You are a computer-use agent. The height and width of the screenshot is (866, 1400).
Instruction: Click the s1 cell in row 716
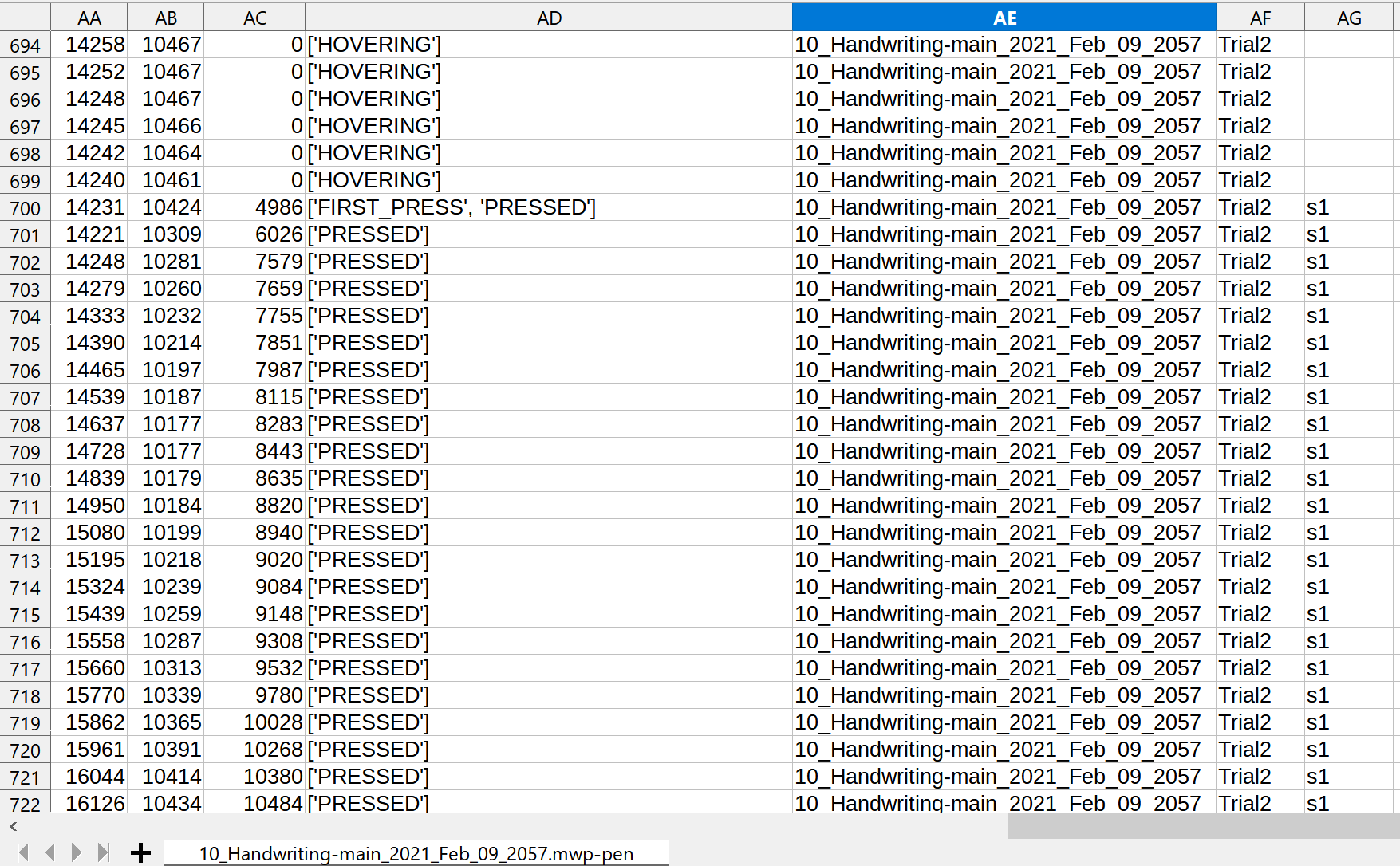pyautogui.click(x=1349, y=641)
